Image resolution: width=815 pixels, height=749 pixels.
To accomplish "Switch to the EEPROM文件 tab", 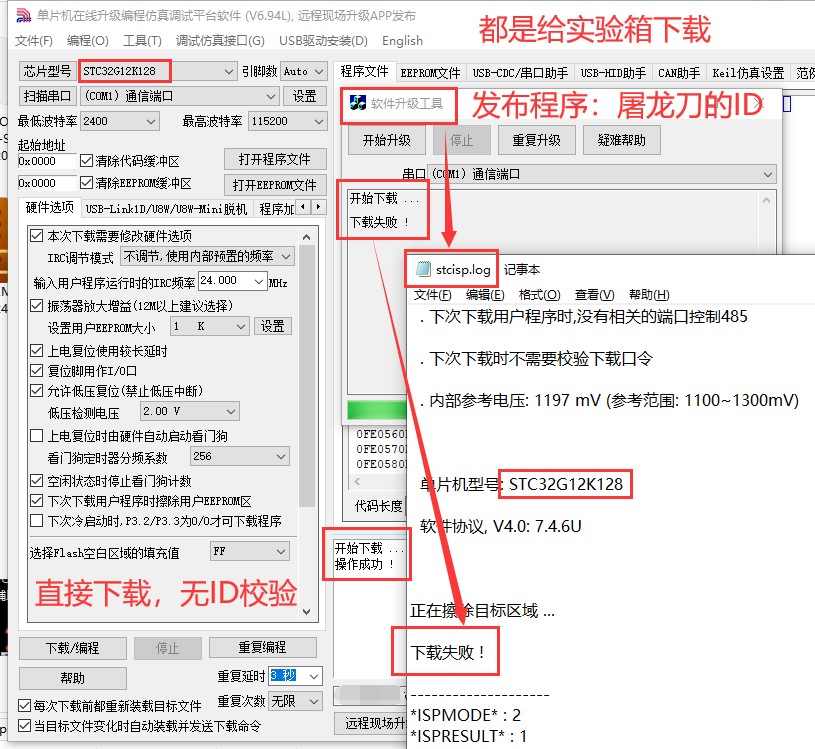I will point(430,73).
